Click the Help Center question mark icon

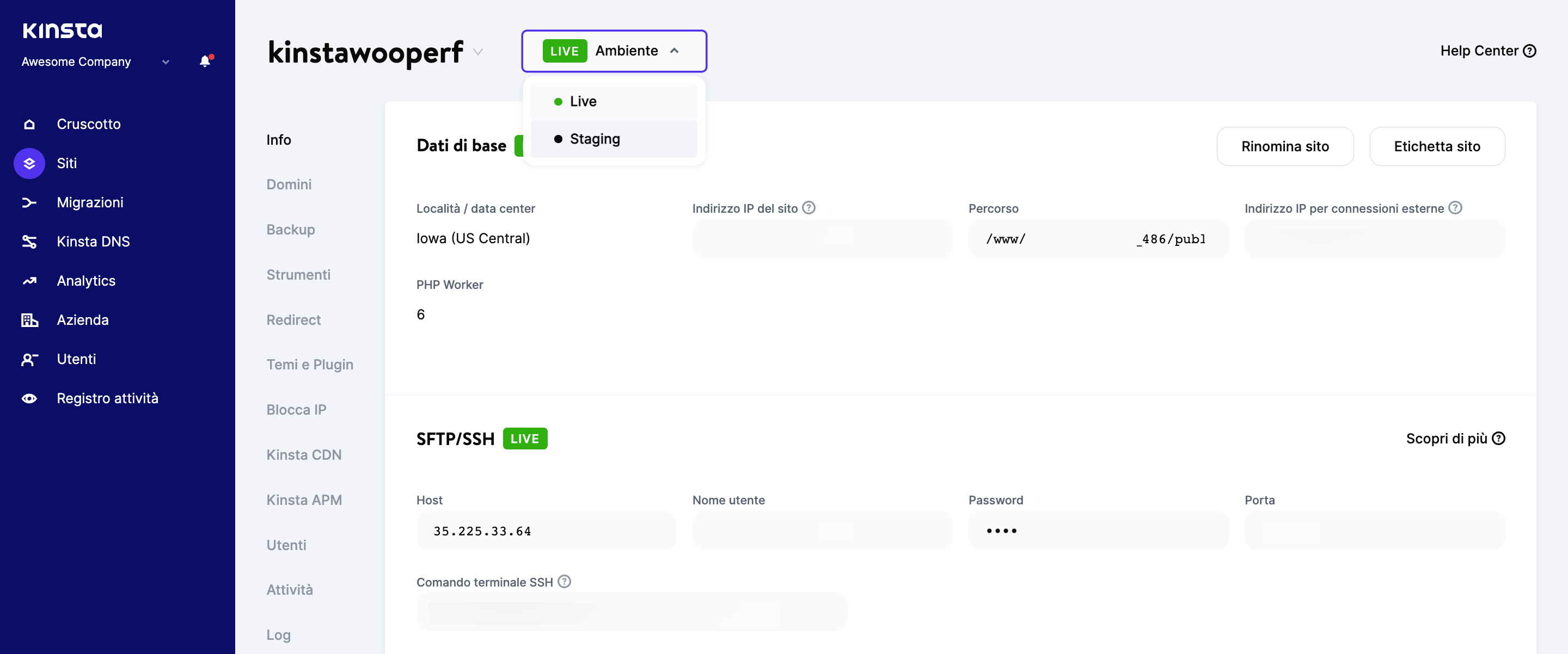[1531, 51]
